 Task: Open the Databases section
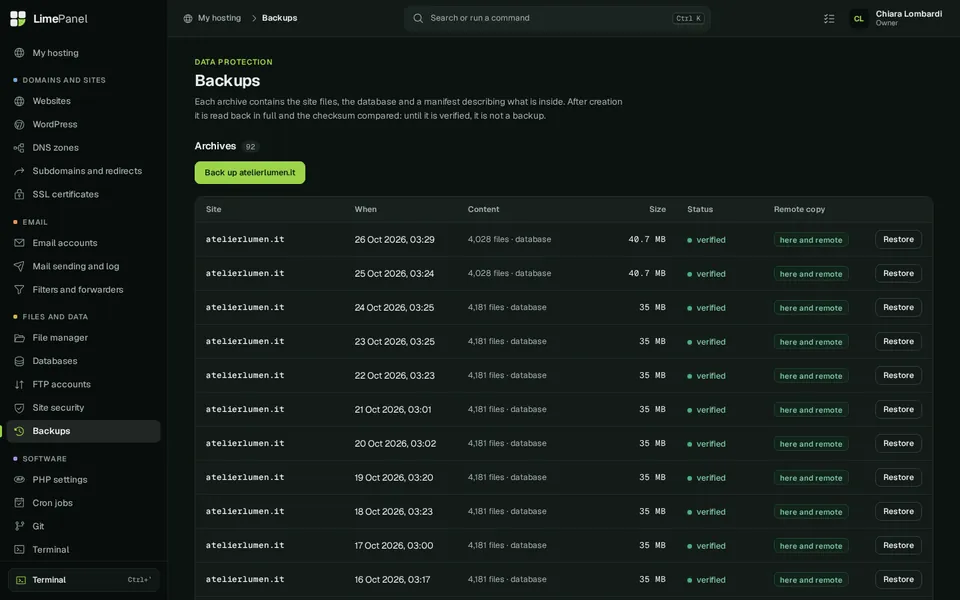(x=83, y=361)
